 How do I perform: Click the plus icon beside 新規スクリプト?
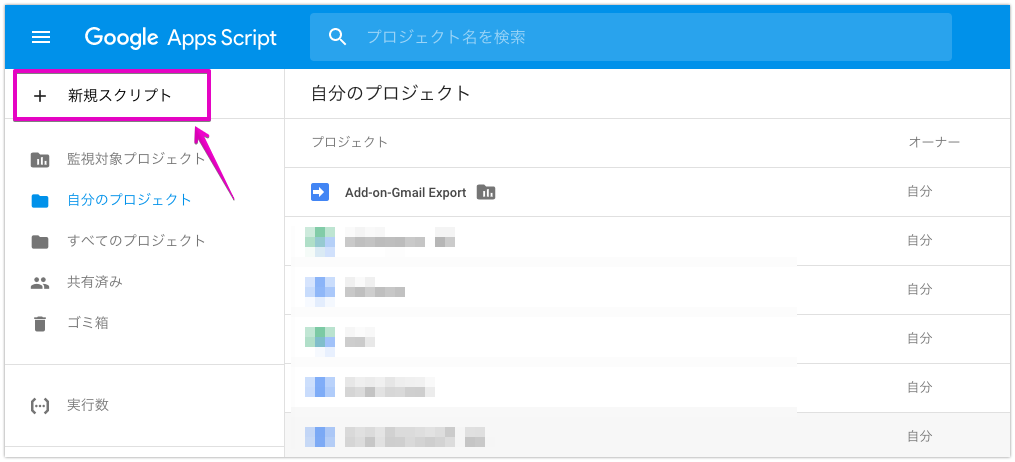(40, 96)
